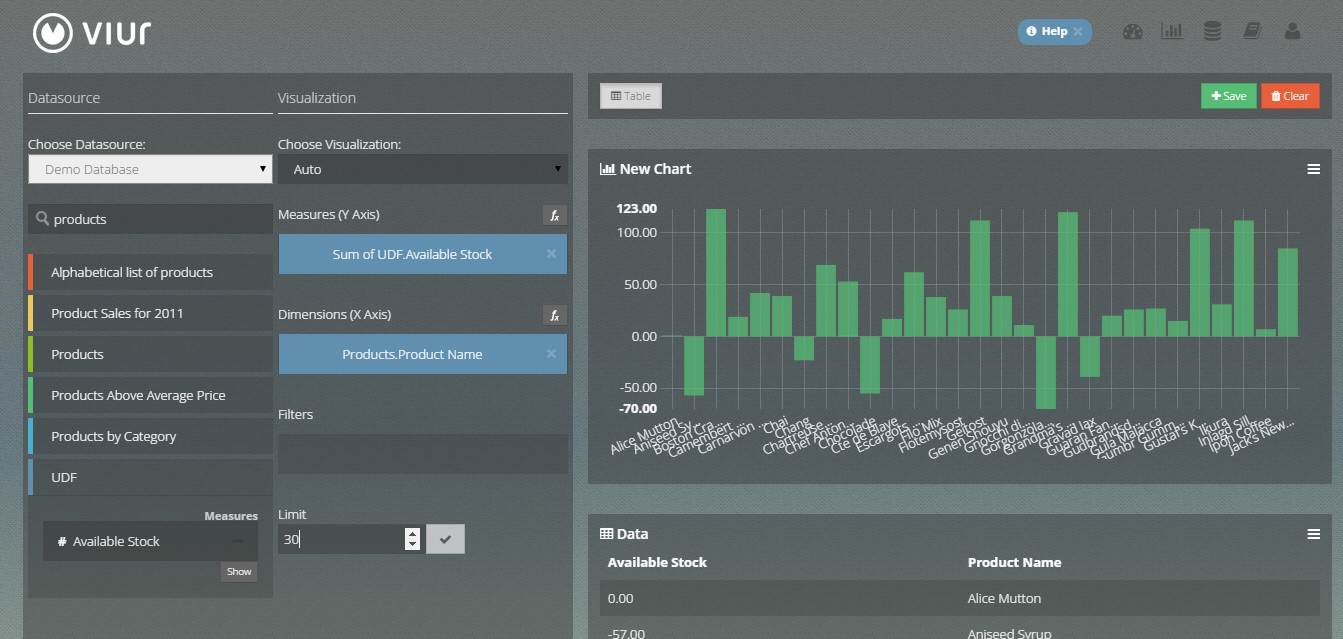Click the function button beside Measures (Y Axis)
Viewport: 1343px width, 639px height.
554,215
